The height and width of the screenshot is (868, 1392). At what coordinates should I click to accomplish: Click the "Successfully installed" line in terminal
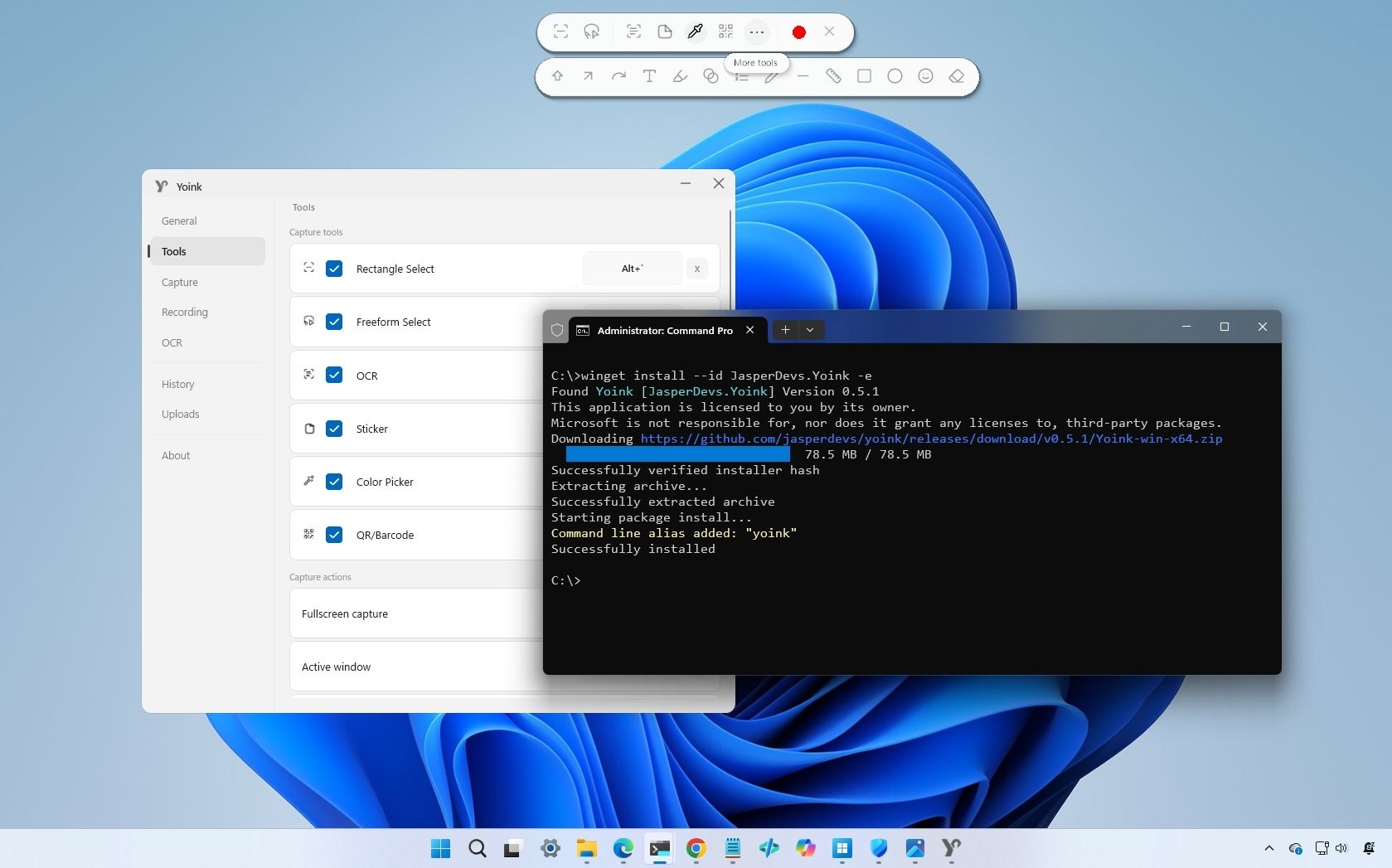point(633,549)
